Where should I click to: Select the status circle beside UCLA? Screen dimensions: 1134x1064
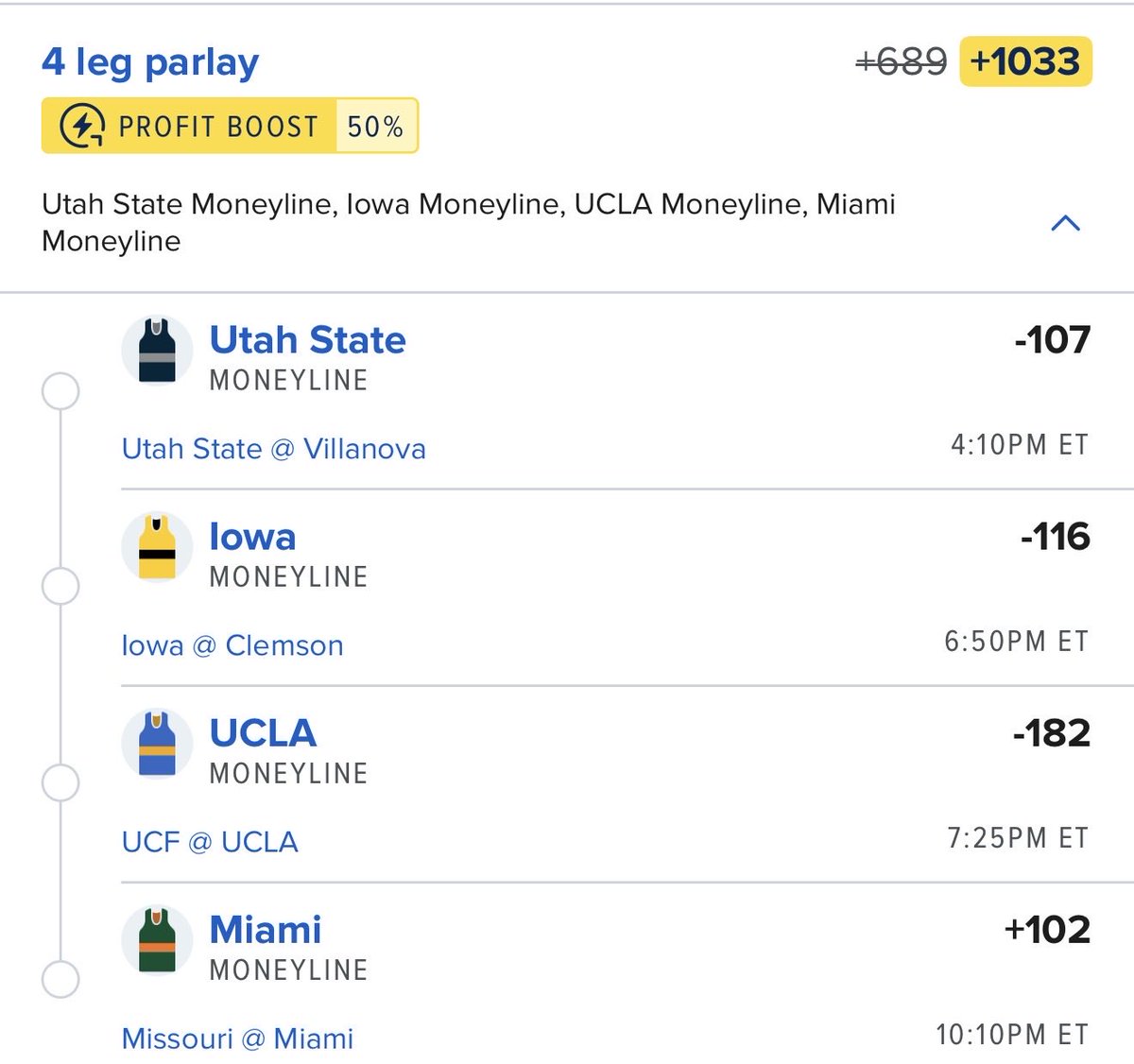(60, 783)
